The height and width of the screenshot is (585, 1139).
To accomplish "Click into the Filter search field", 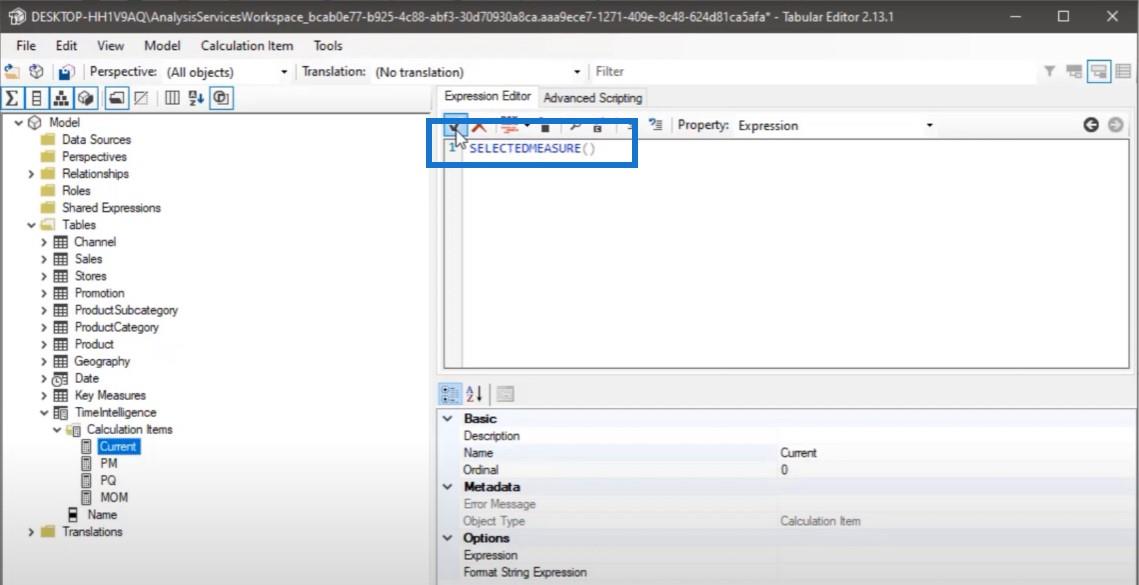I will click(x=814, y=72).
